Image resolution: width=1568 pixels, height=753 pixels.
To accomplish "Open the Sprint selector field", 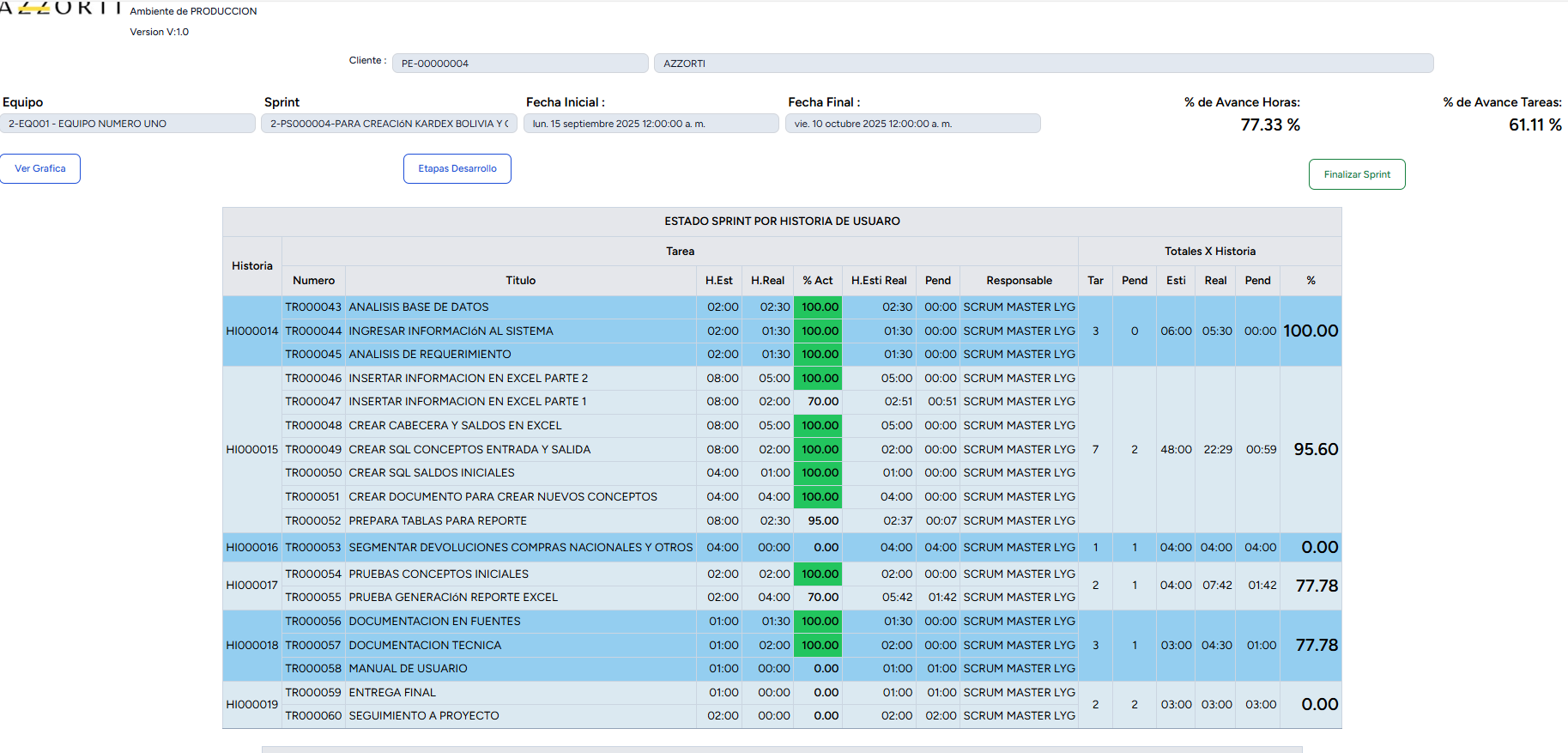I will coord(389,124).
